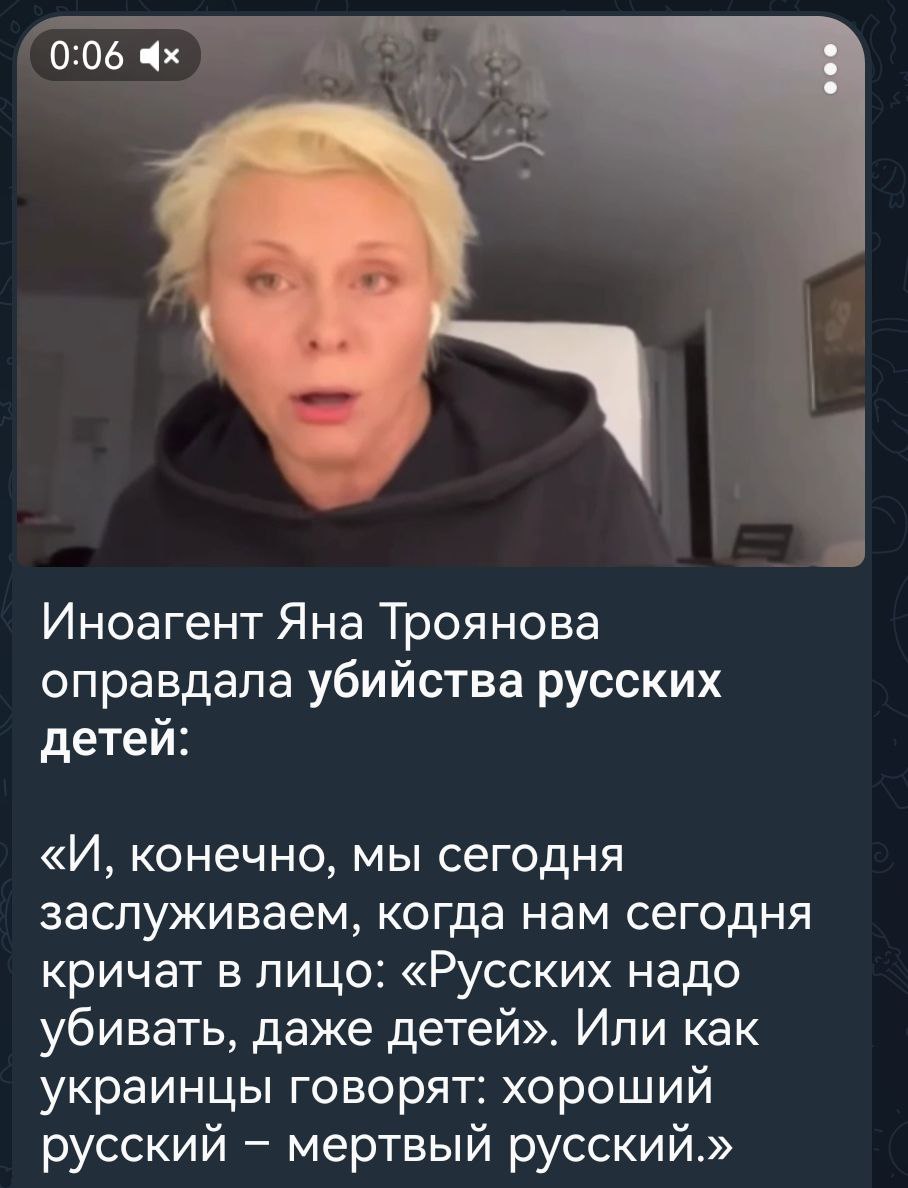Tap the dark hoodie area of the video

tap(379, 485)
